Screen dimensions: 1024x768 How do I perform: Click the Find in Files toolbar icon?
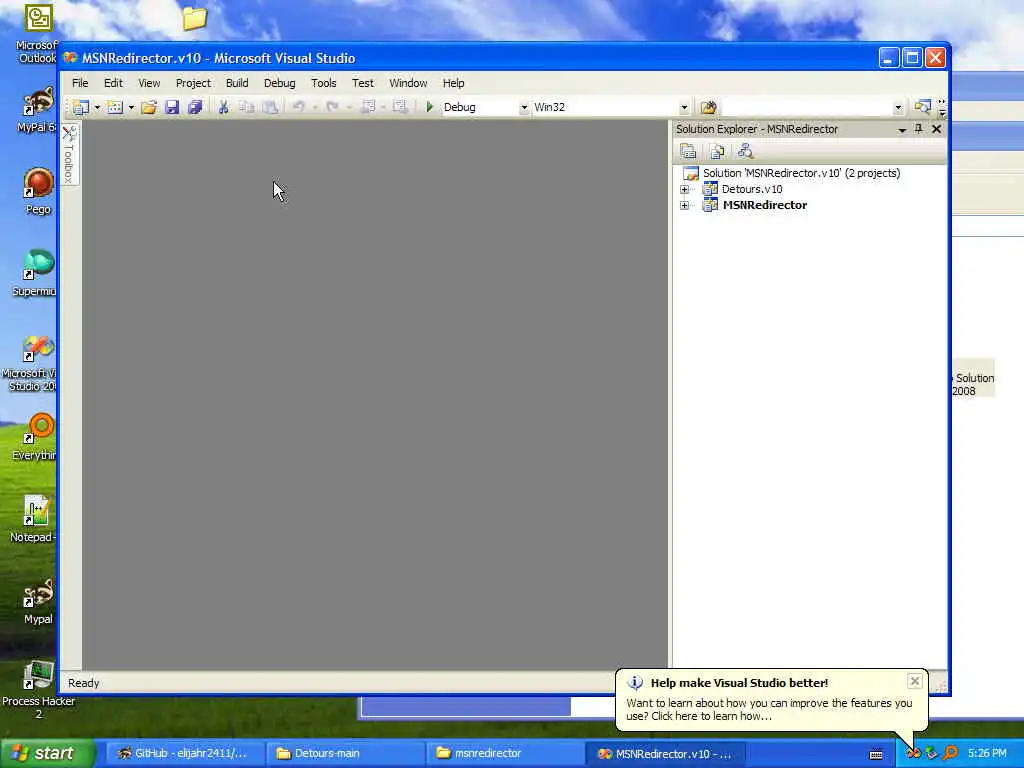709,107
